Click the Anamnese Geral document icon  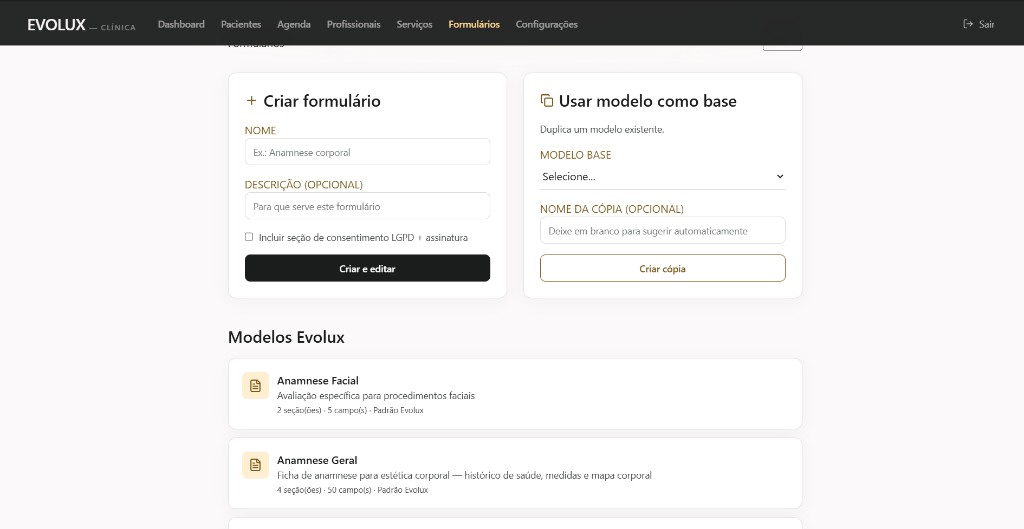click(255, 465)
